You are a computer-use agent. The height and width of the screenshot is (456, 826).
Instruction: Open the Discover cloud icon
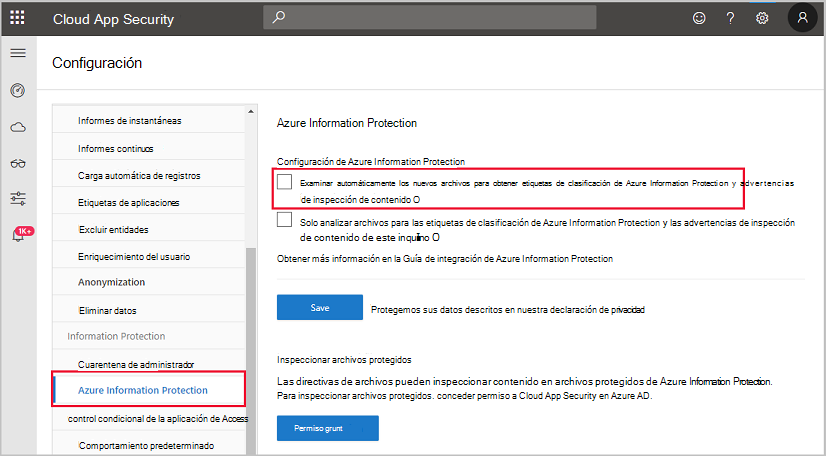pos(18,127)
